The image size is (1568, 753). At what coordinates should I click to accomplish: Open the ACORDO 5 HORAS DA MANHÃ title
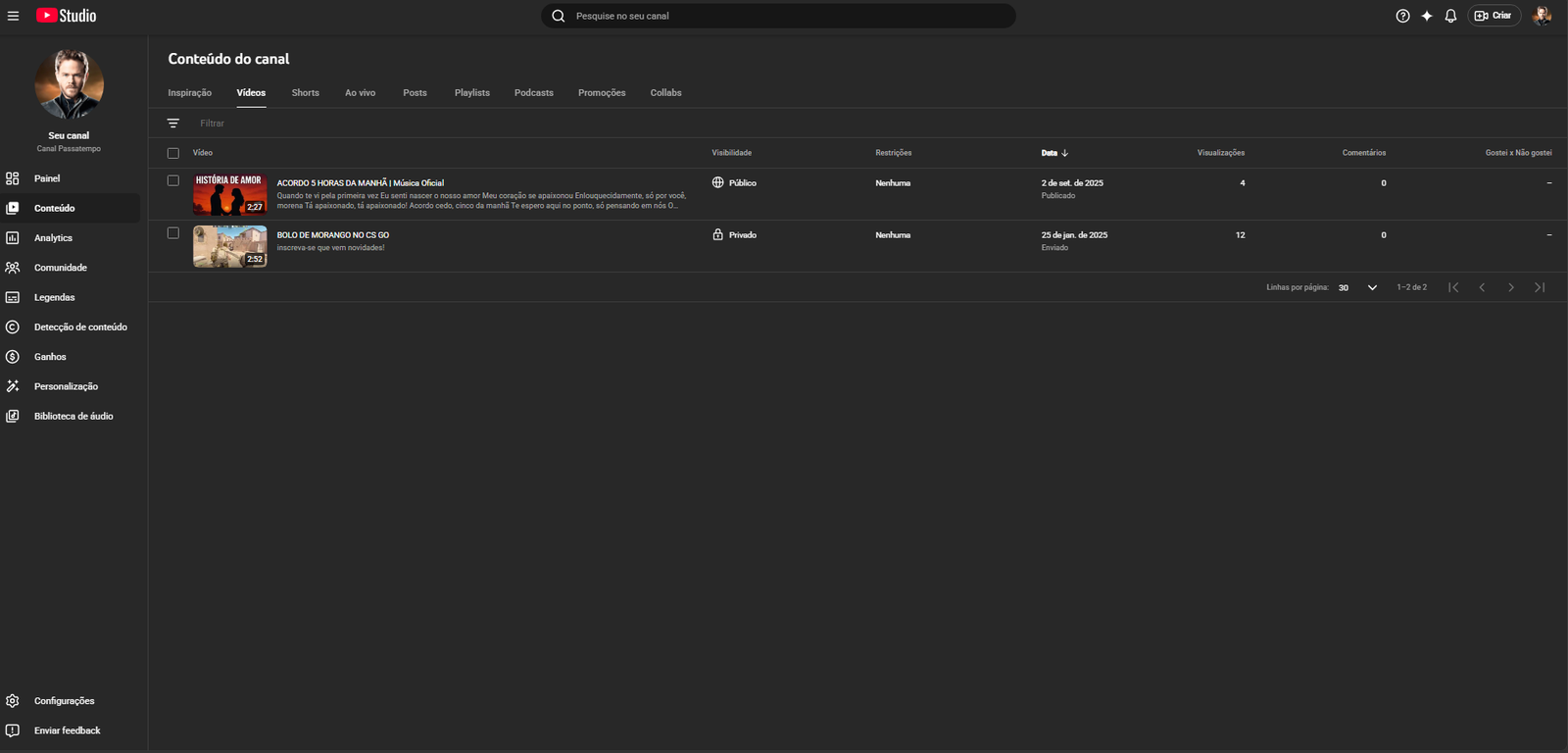click(360, 183)
